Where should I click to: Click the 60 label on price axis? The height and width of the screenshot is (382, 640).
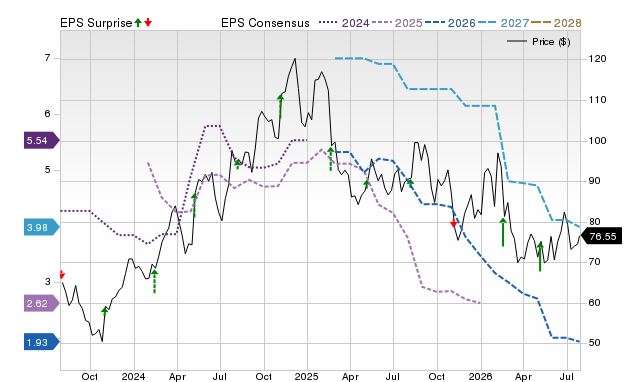point(594,302)
